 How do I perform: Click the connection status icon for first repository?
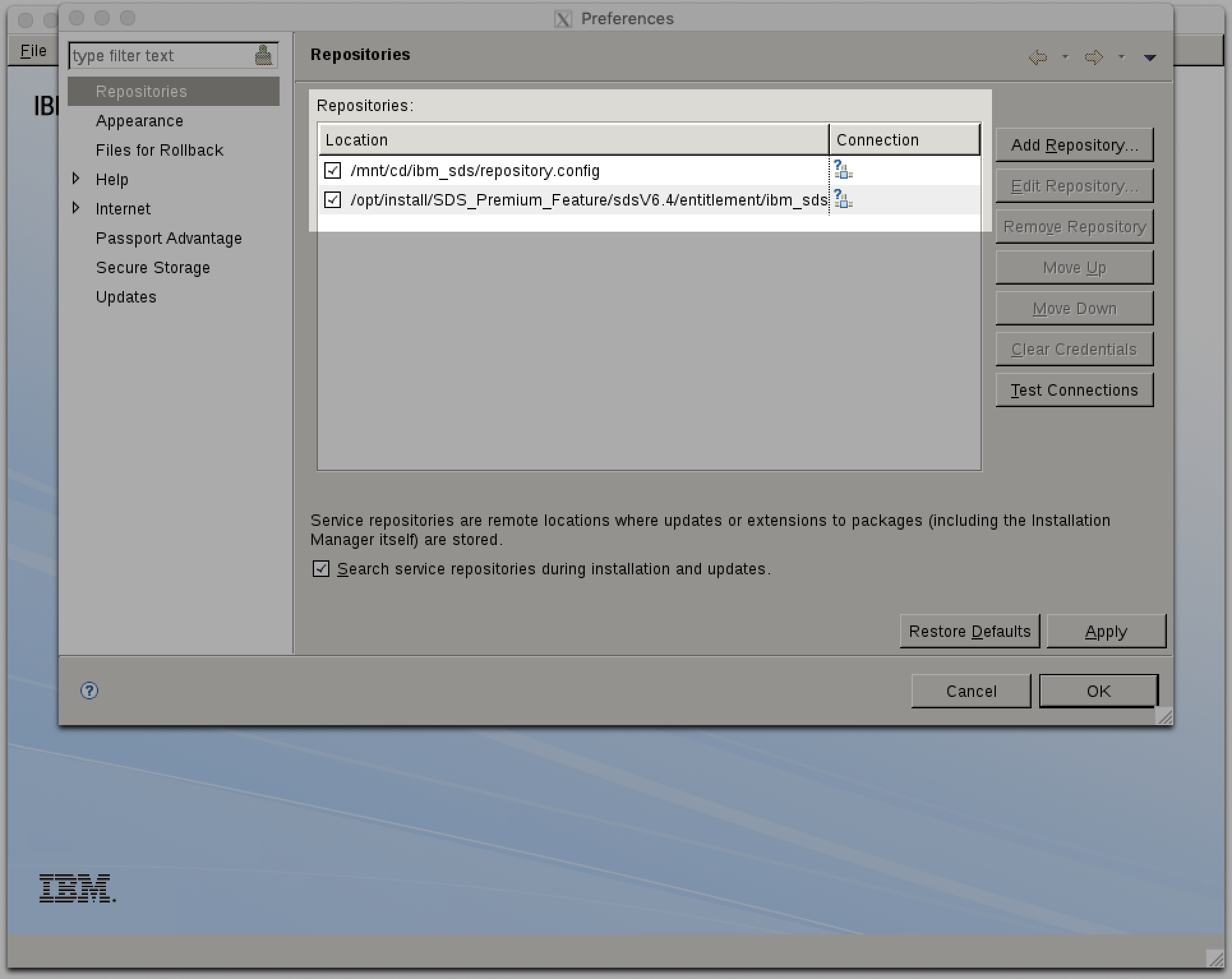pyautogui.click(x=843, y=170)
